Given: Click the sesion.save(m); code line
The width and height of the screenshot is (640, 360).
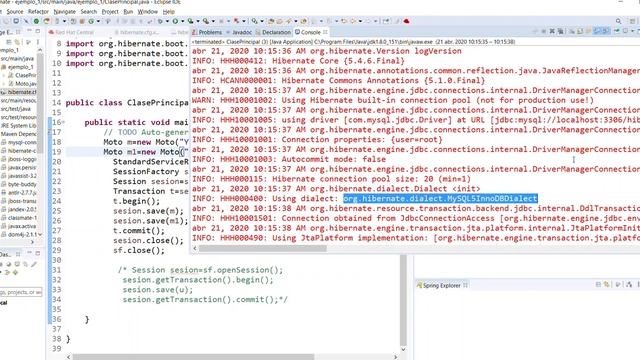Looking at the screenshot, I should pos(148,211).
